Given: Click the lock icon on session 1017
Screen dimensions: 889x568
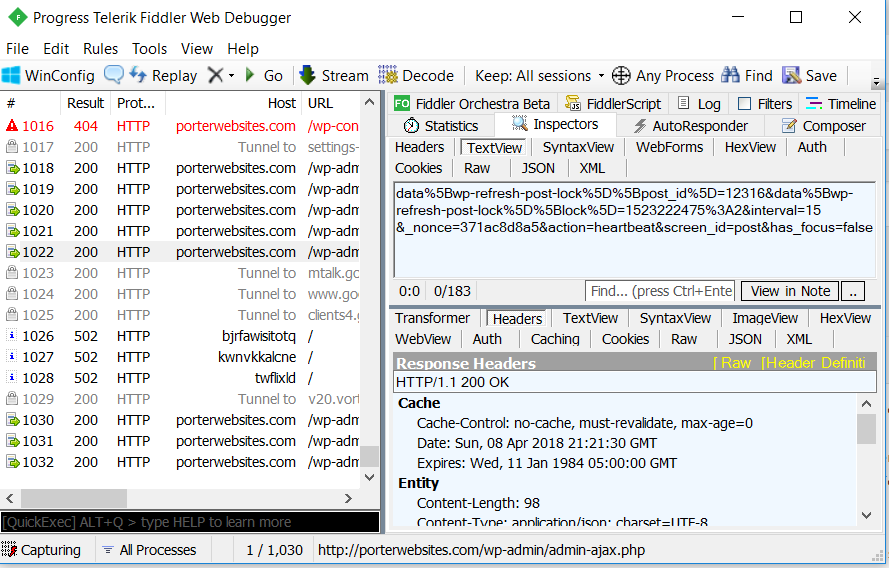Looking at the screenshot, I should point(11,147).
